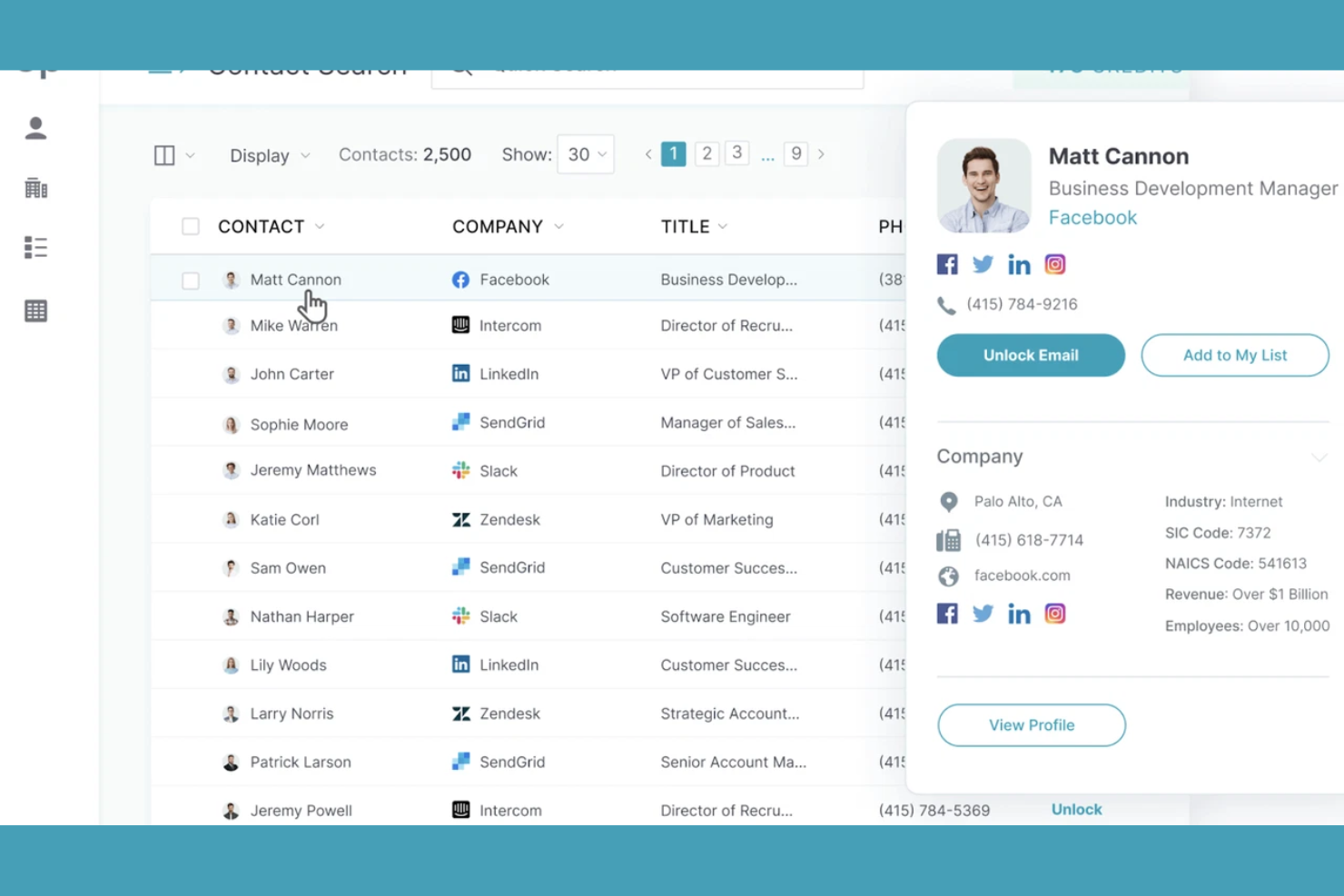Click the SIC Code: 7372 value
Screen dimensions: 1344x896
tap(1218, 533)
